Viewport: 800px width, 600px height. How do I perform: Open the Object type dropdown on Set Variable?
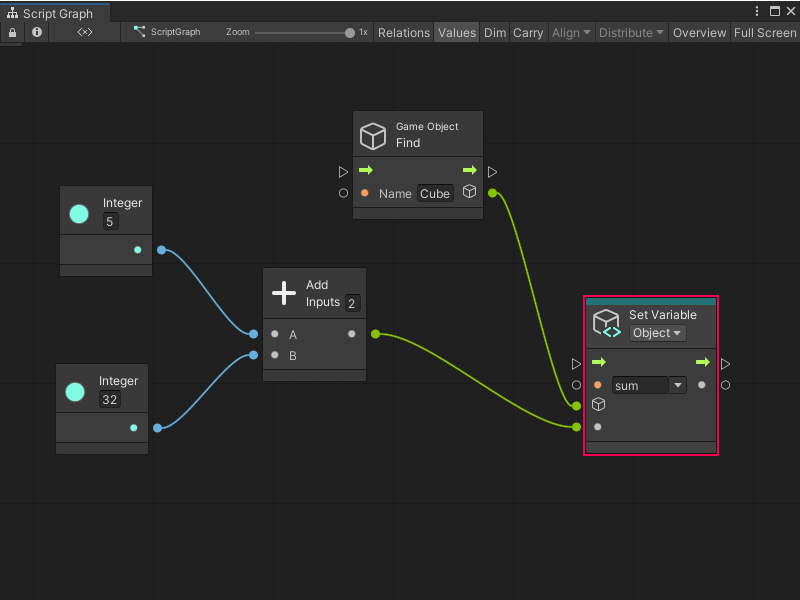(x=656, y=333)
